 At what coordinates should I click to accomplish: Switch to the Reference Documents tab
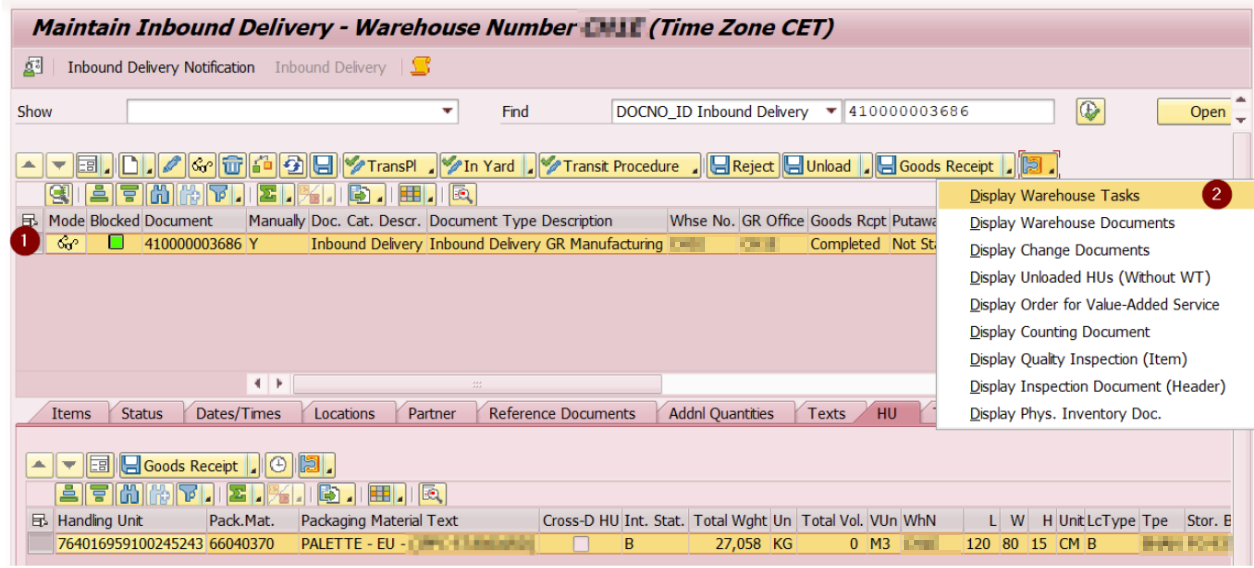tap(562, 413)
